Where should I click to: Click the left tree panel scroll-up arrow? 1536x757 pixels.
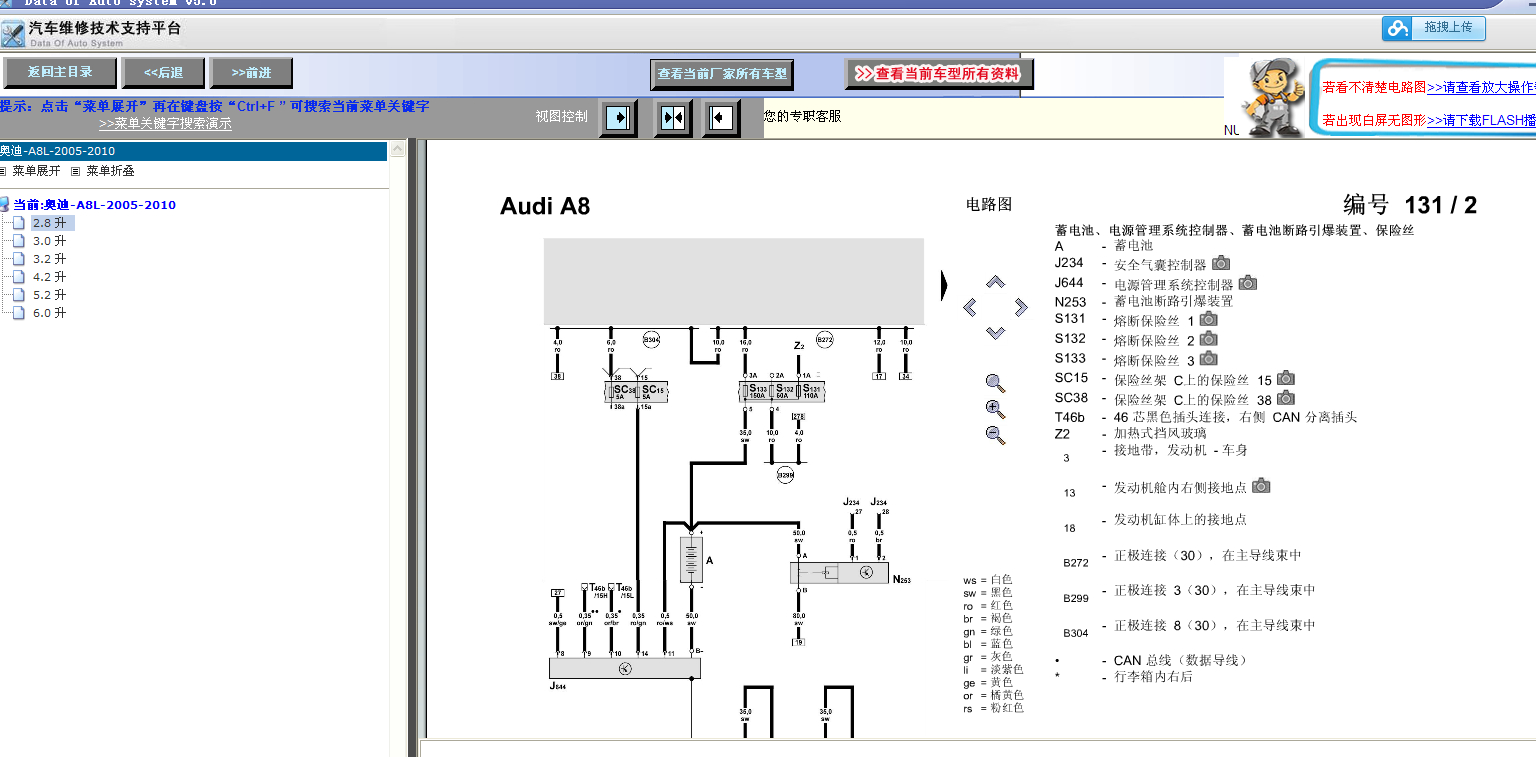397,150
